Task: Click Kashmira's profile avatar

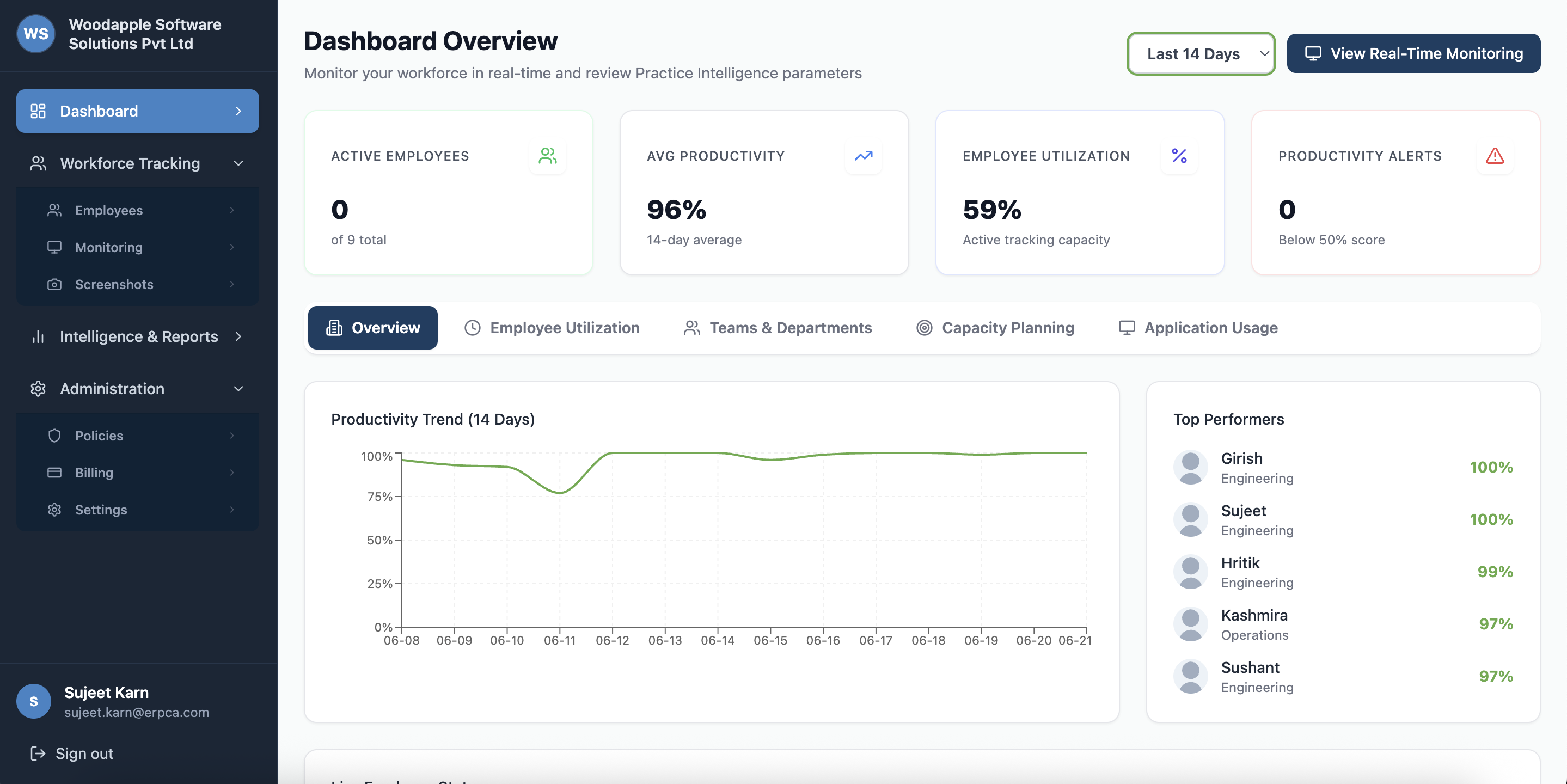Action: (1190, 624)
